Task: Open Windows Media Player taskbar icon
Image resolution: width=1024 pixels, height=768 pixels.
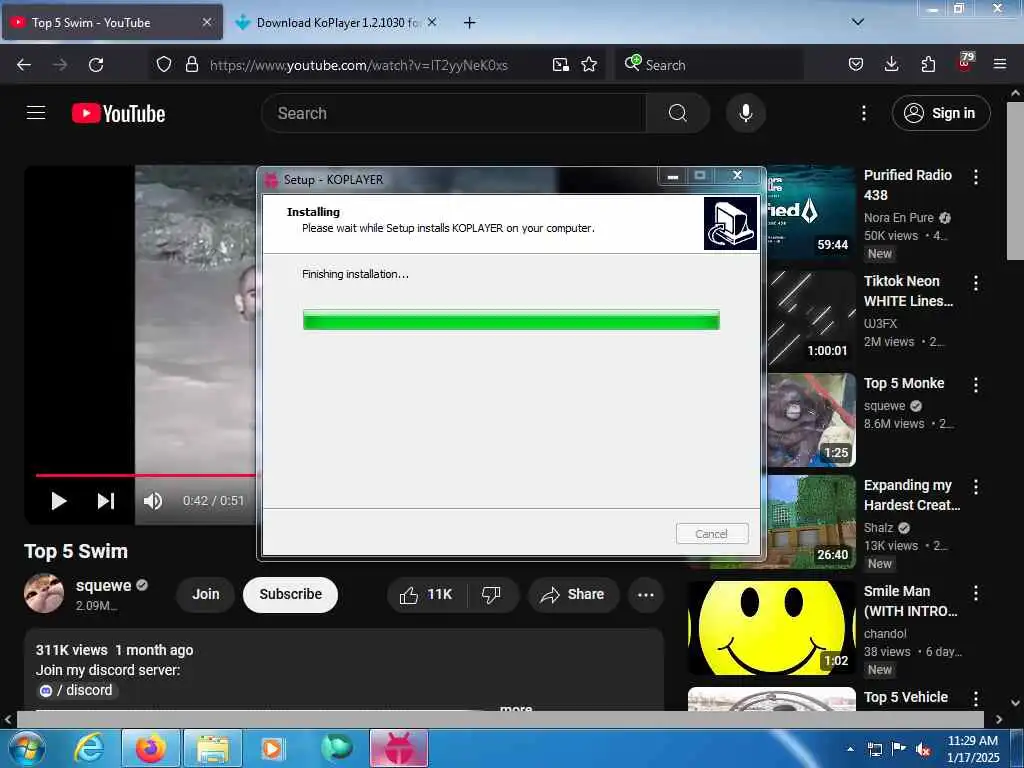Action: click(x=274, y=748)
